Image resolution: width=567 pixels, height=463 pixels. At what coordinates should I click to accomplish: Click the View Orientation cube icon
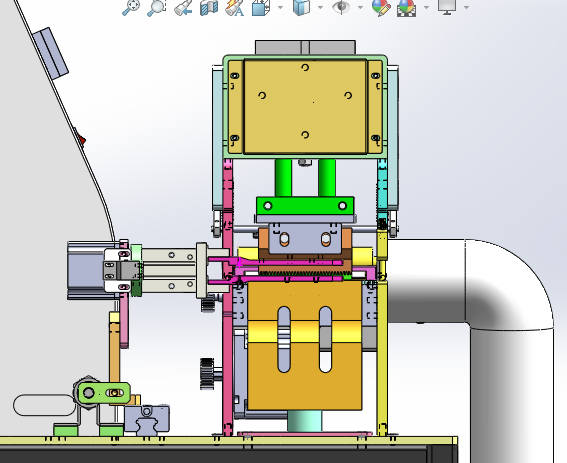pos(260,7)
